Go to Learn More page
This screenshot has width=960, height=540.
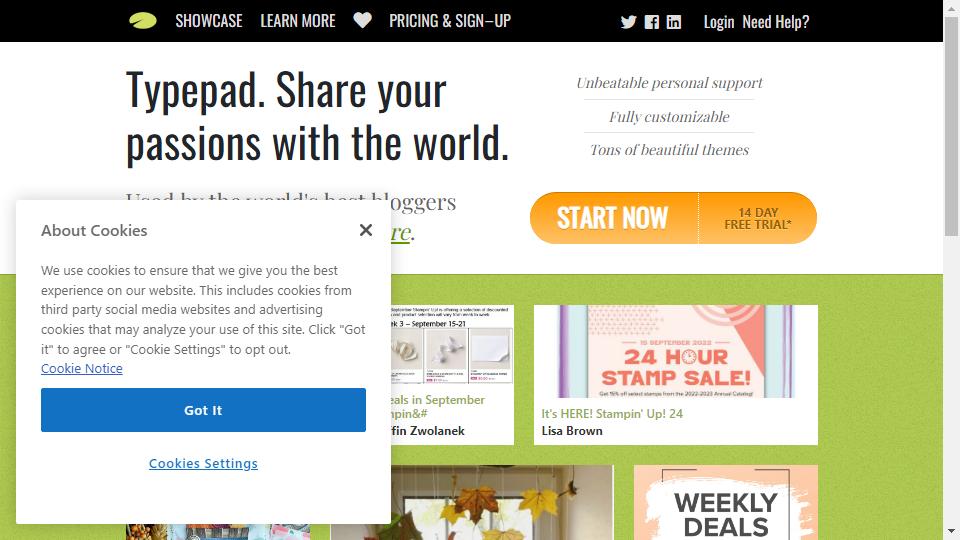tap(298, 21)
